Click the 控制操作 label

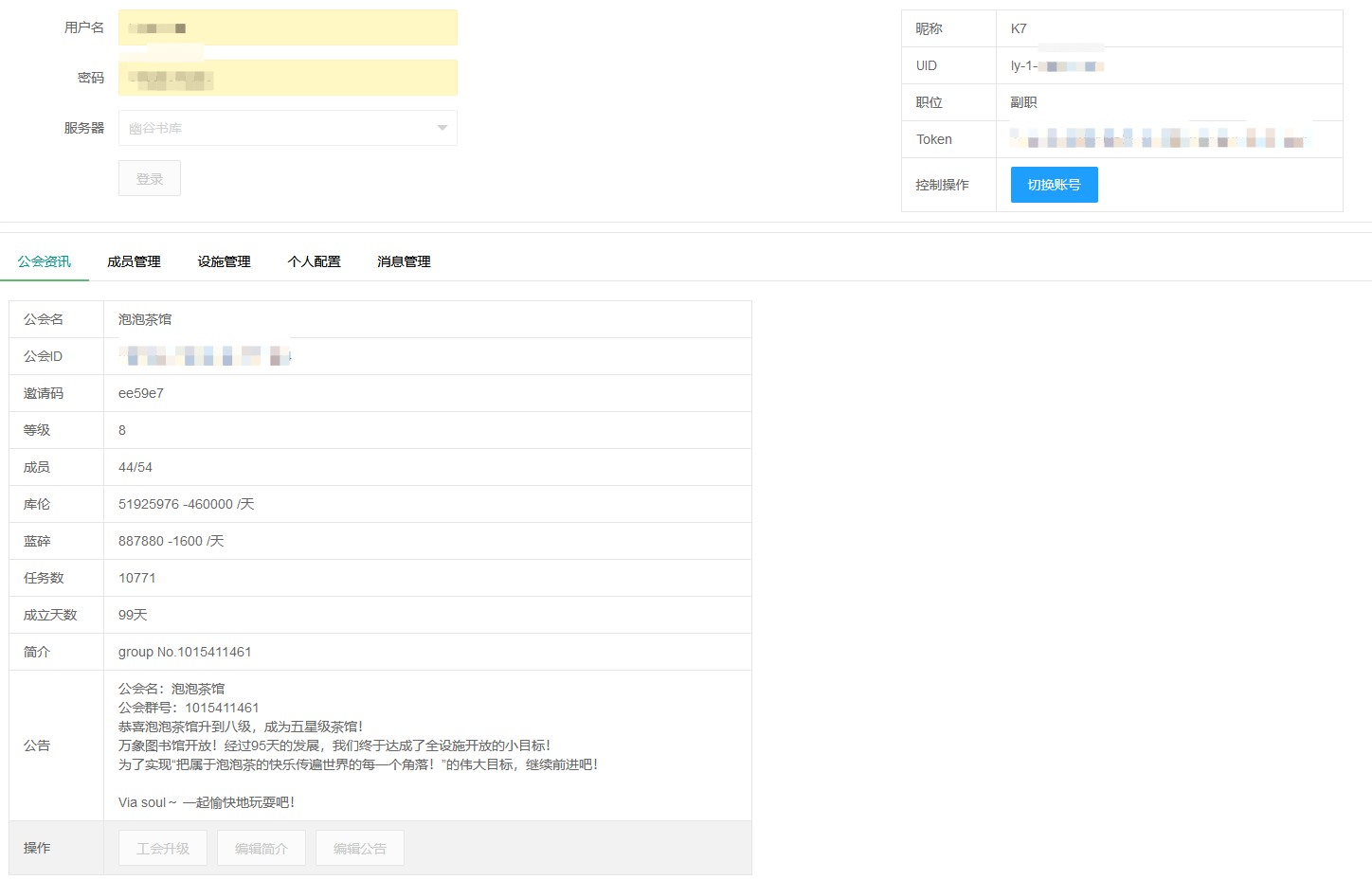point(943,185)
